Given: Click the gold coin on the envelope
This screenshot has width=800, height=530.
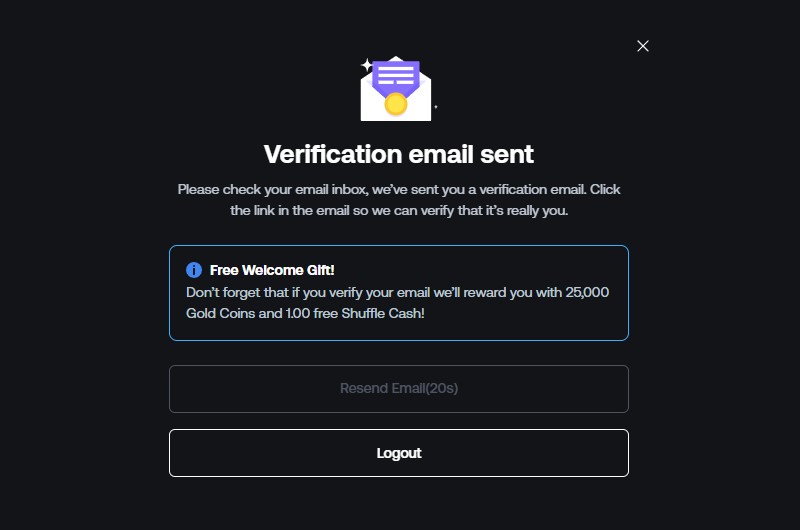Looking at the screenshot, I should 395,104.
